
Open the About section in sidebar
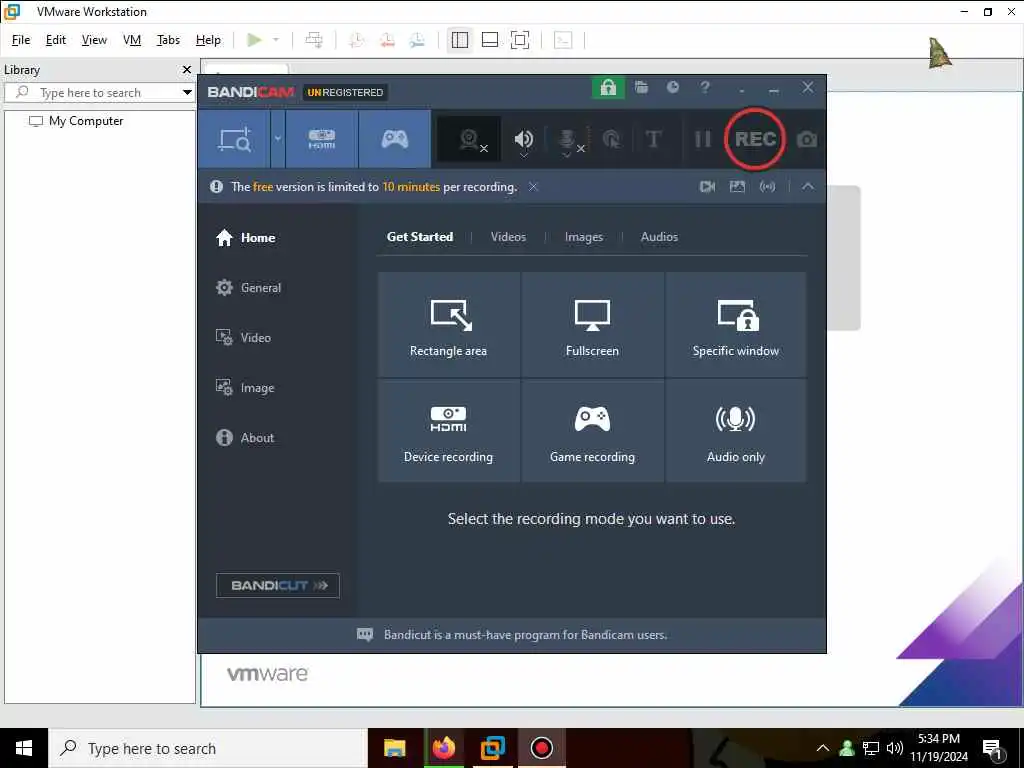245,438
